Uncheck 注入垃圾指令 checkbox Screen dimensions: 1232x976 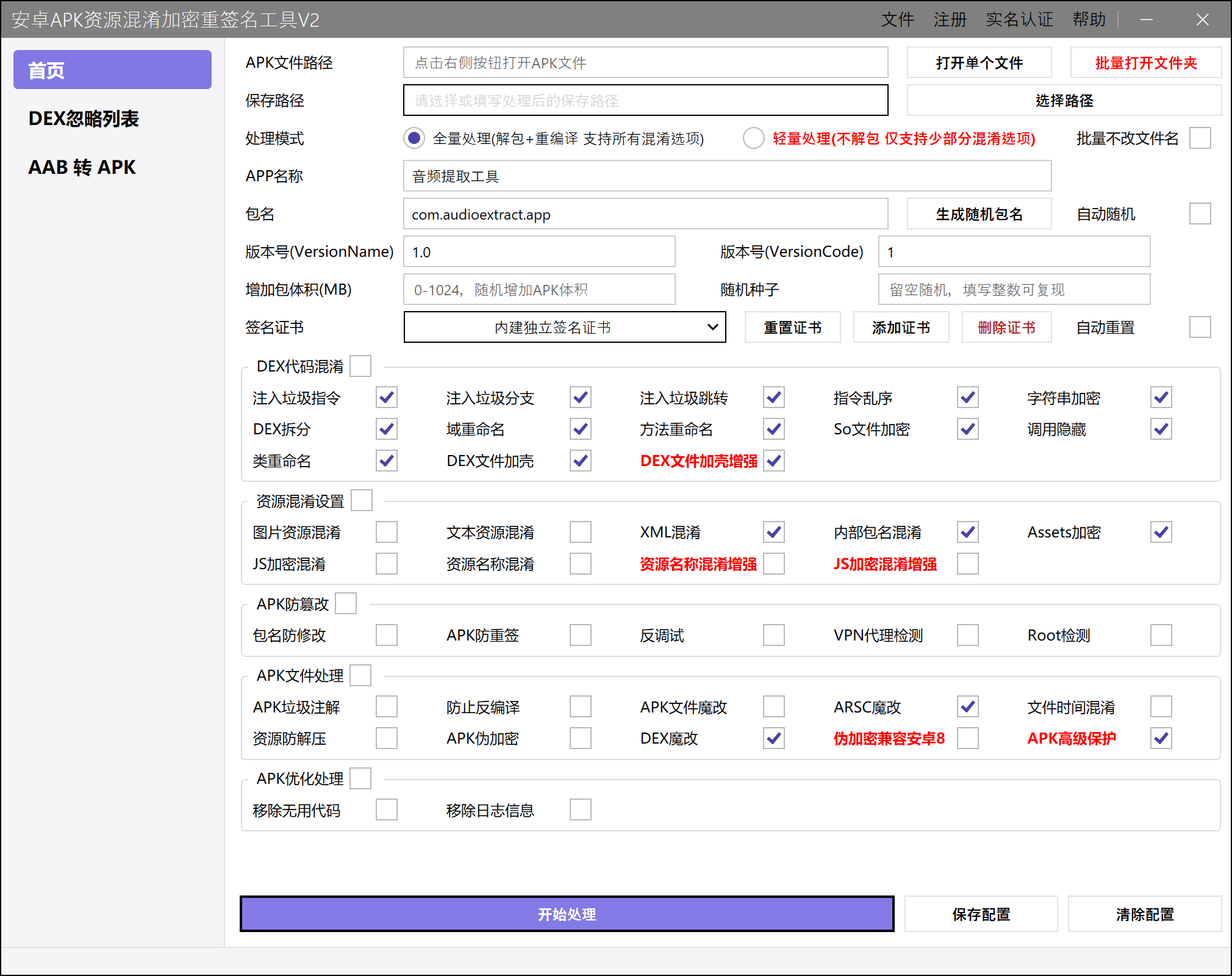pyautogui.click(x=387, y=397)
